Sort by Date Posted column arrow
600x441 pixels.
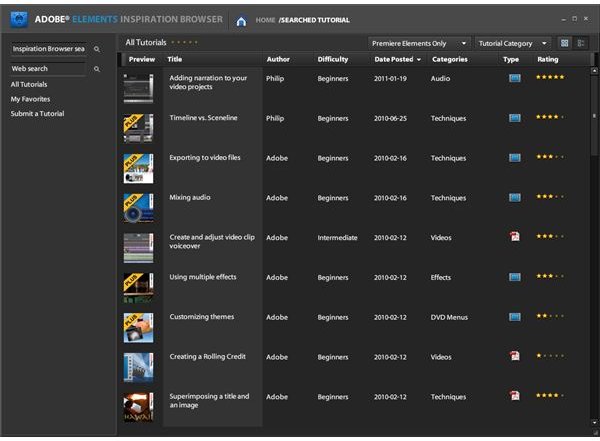(x=419, y=59)
